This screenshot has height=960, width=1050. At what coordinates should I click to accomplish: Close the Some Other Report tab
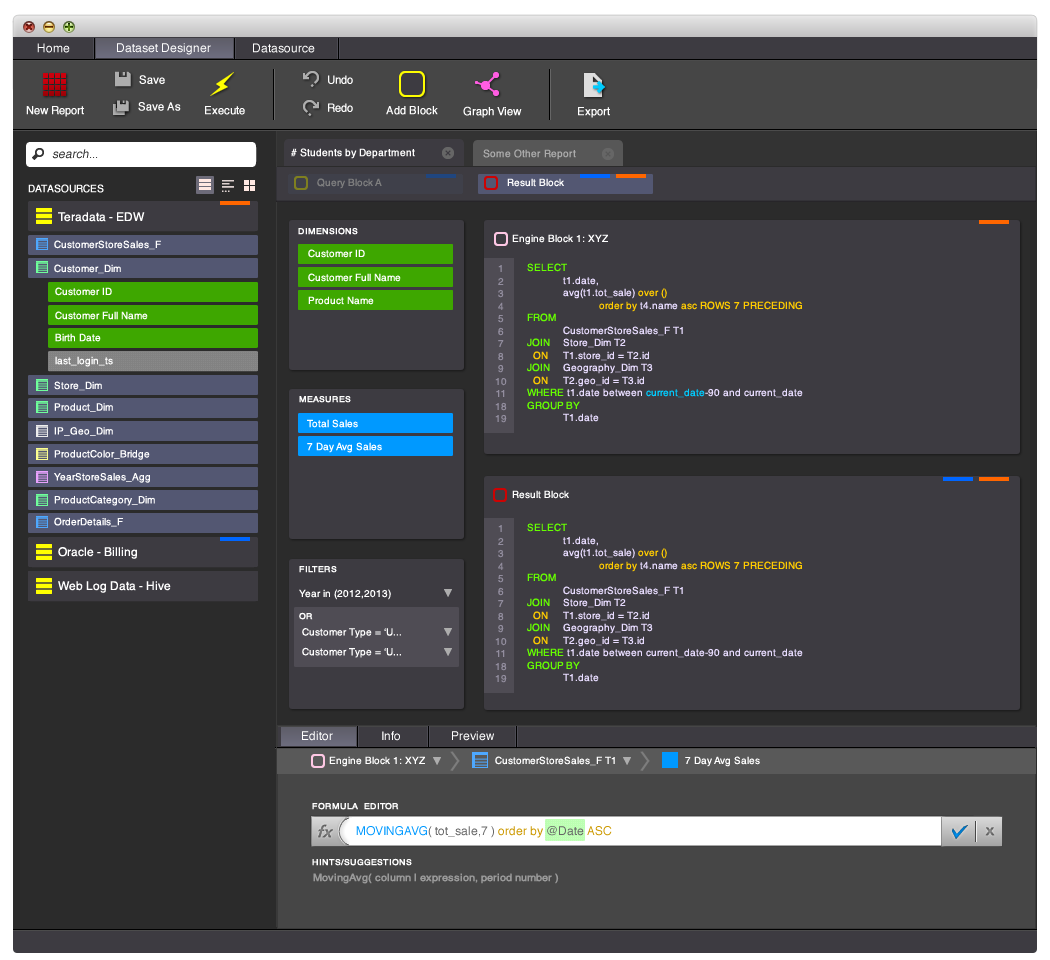tap(607, 154)
